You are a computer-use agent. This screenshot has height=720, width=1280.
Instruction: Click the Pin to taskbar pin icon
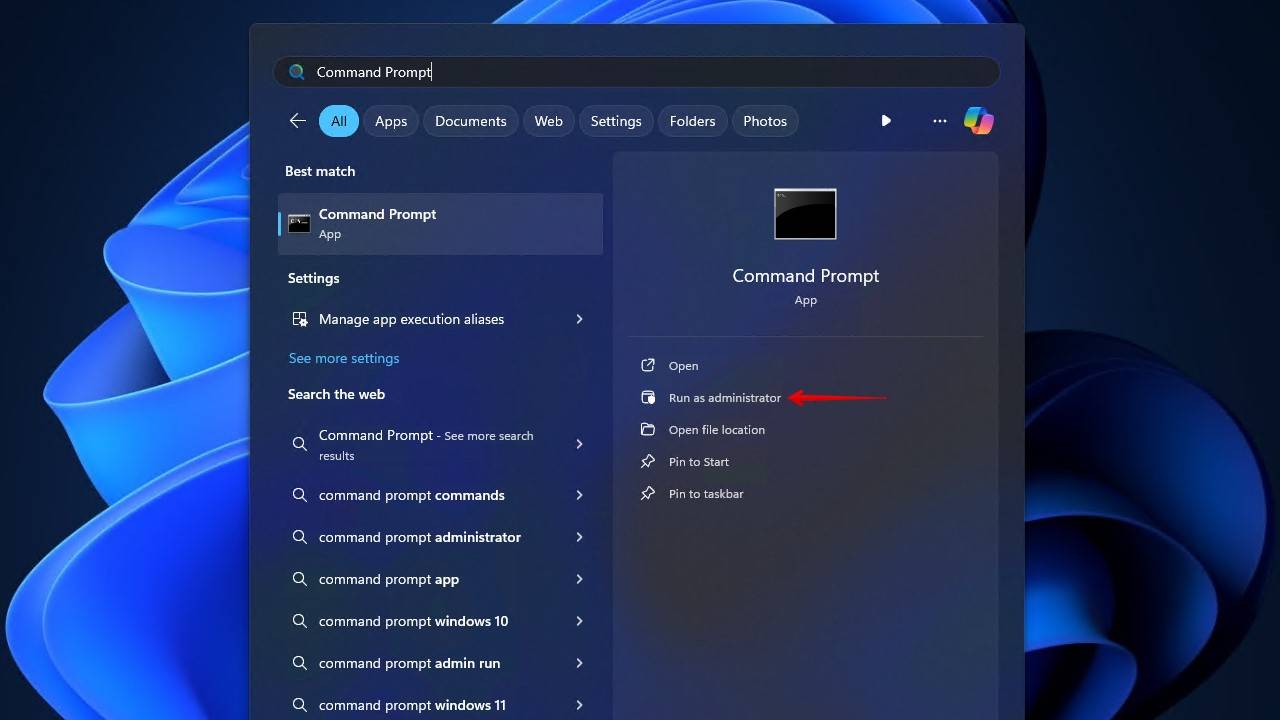648,494
